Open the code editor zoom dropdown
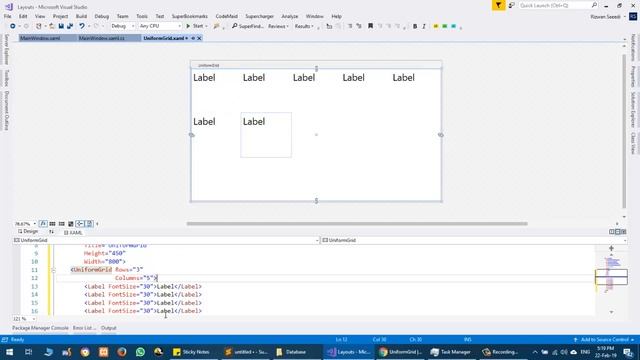Viewport: 640px width, 360px height. 24,319
